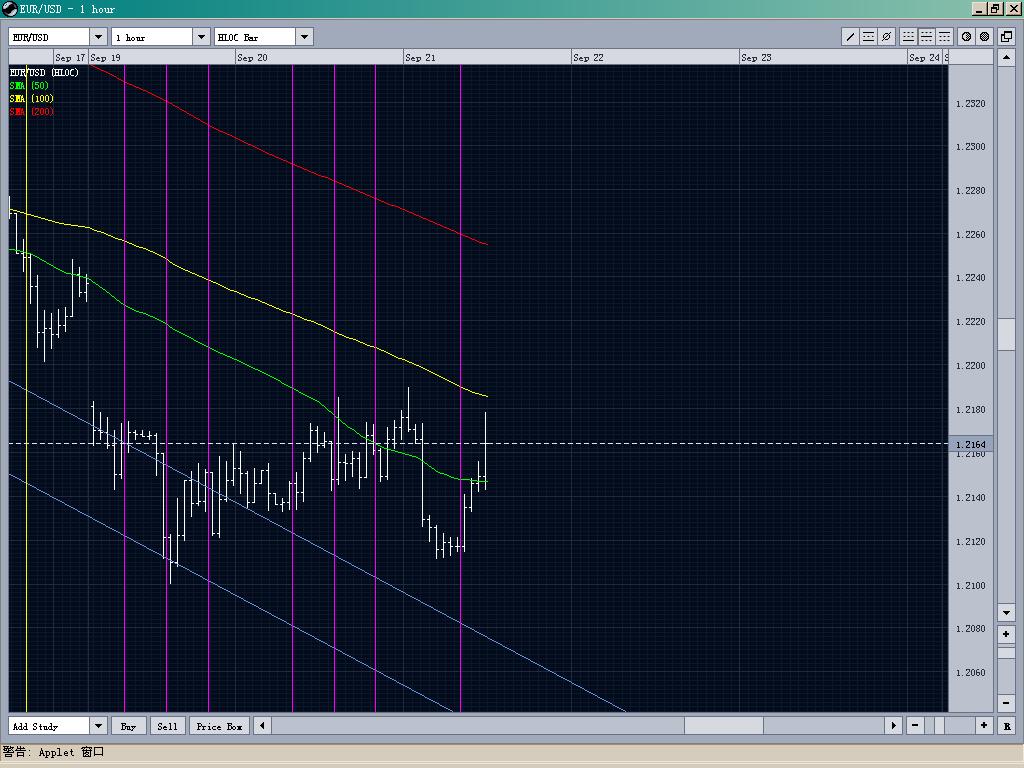The height and width of the screenshot is (768, 1024).
Task: Click the double dashed lines toolbar icon
Action: click(x=926, y=36)
